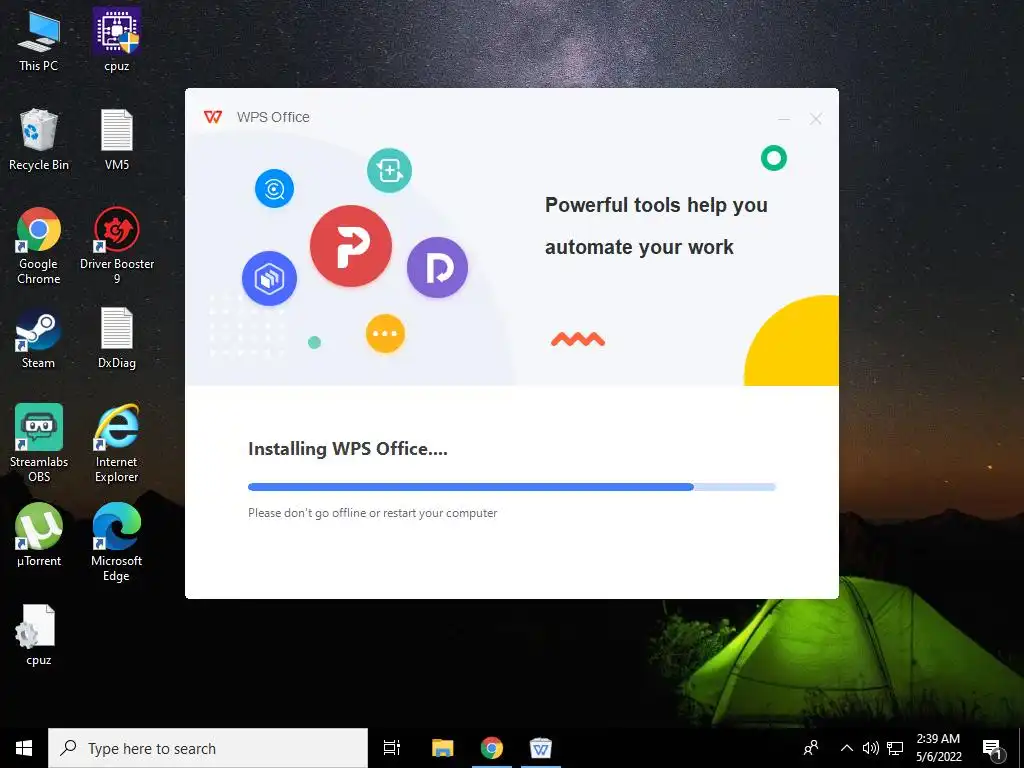Screen dimensions: 1024x768
Task: Select the cpuz shield desktop shortcut
Action: coord(116,40)
